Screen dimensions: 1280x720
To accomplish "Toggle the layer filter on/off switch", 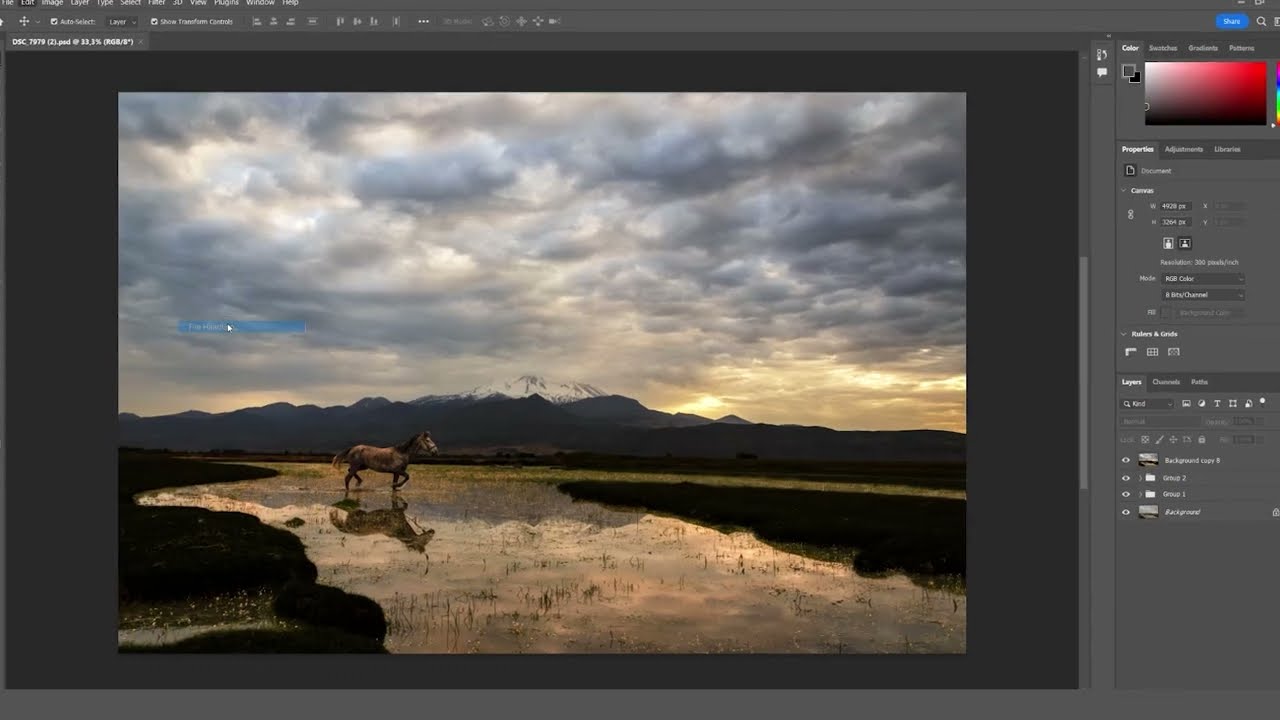I will coord(1262,401).
